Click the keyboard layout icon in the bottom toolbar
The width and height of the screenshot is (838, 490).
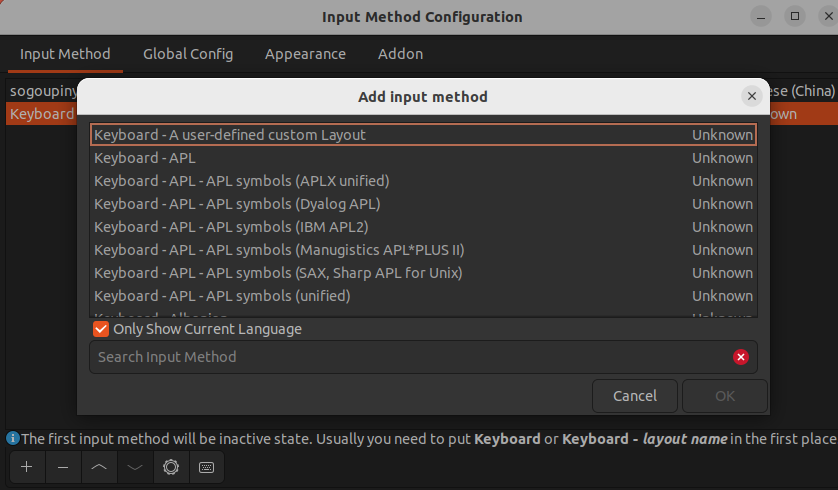(x=206, y=467)
